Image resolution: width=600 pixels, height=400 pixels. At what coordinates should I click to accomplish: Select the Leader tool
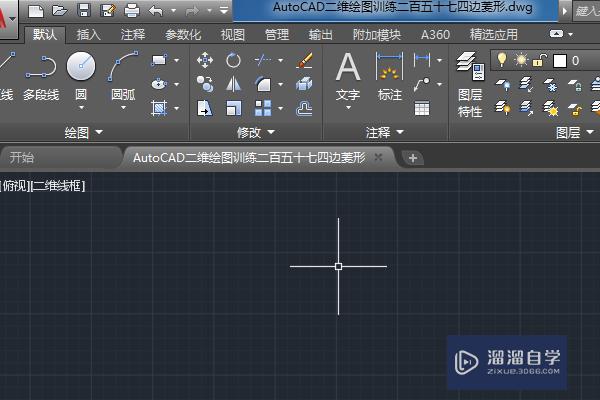[422, 84]
